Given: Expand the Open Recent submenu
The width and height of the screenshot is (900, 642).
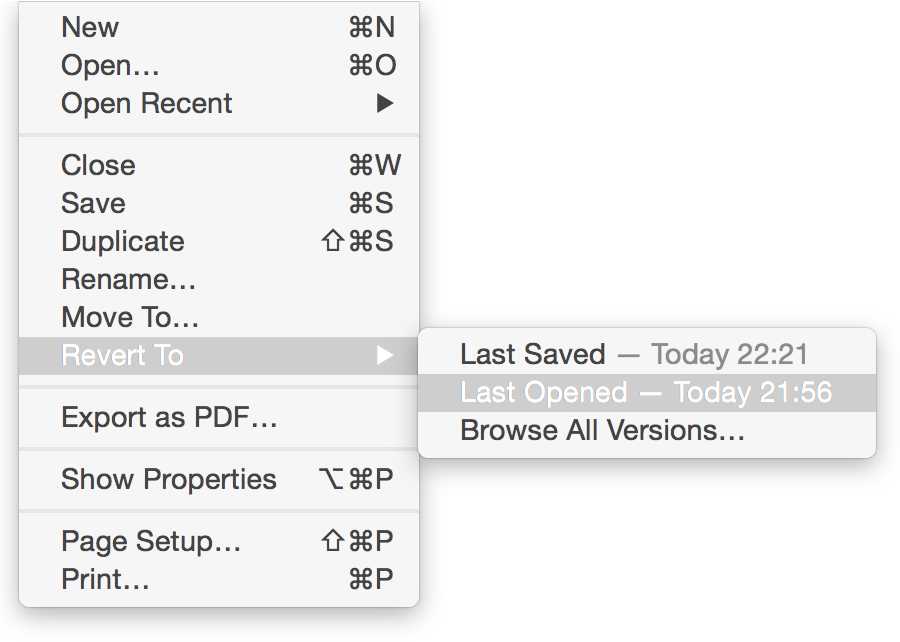Looking at the screenshot, I should [x=219, y=103].
